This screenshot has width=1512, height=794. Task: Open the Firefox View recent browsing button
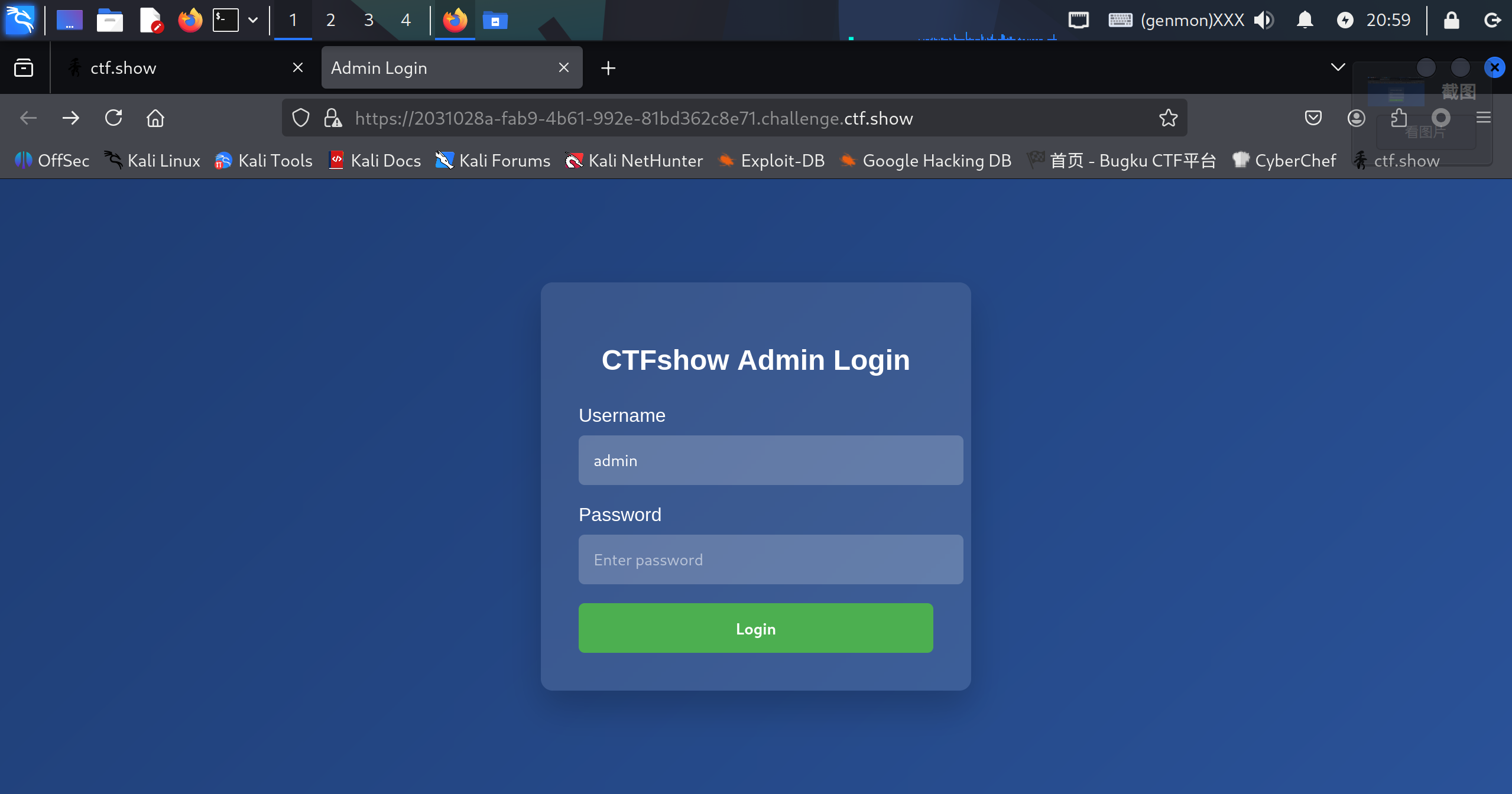pos(24,68)
